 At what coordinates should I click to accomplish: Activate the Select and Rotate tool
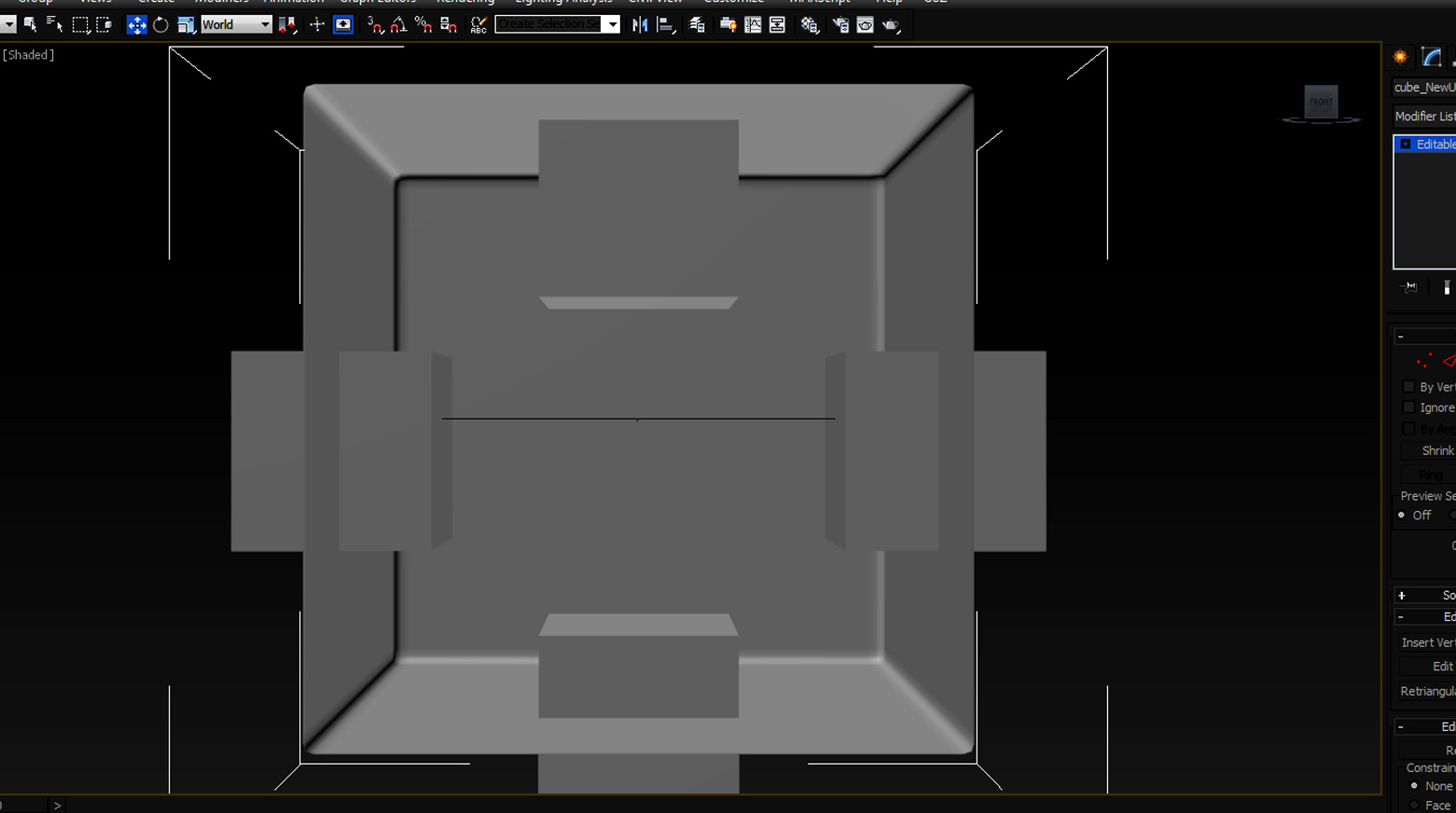coord(159,24)
